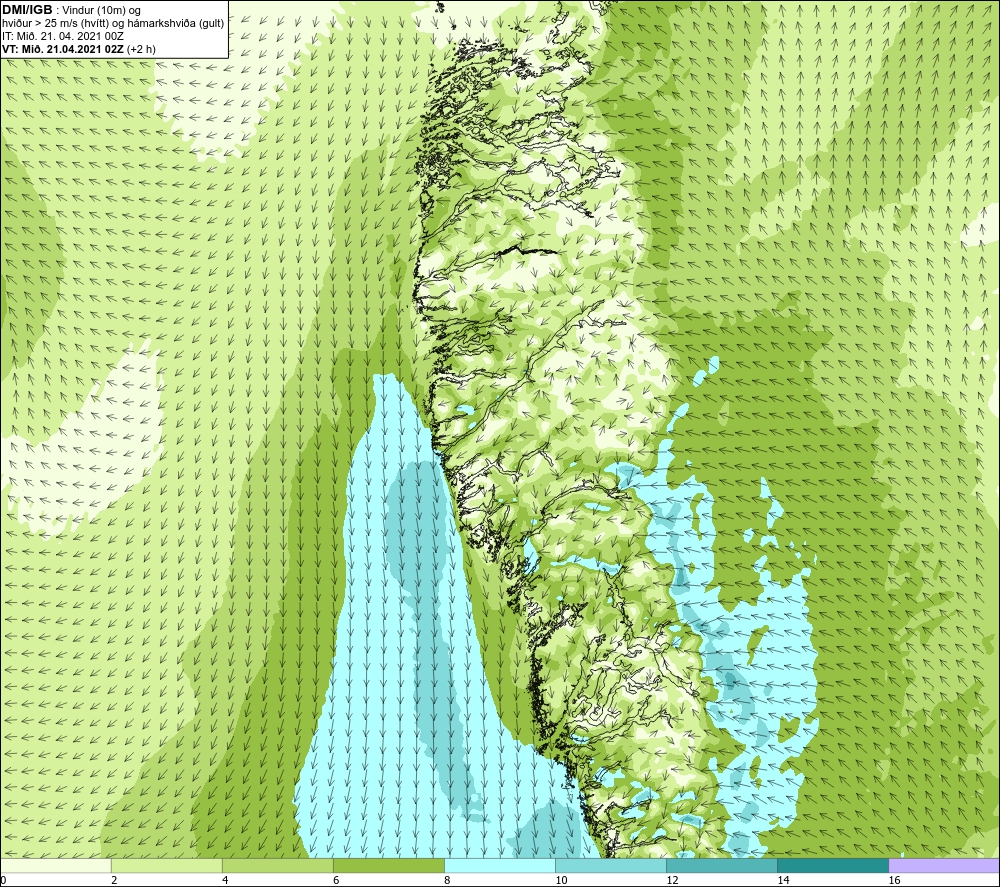Screen dimensions: 1000x887
Task: Click the 14–16 m/s dark teal legend swatch
Action: [833, 865]
